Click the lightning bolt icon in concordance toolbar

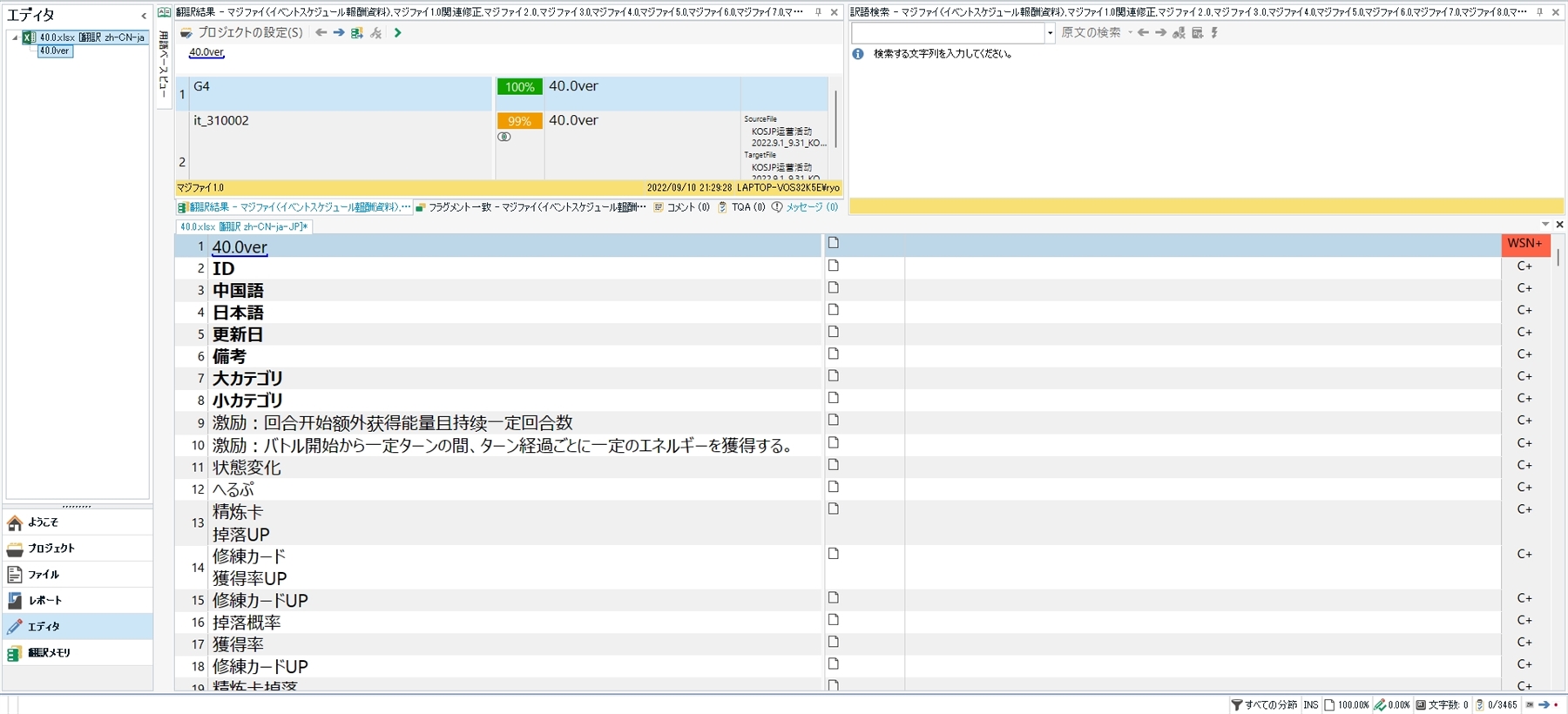point(1214,33)
